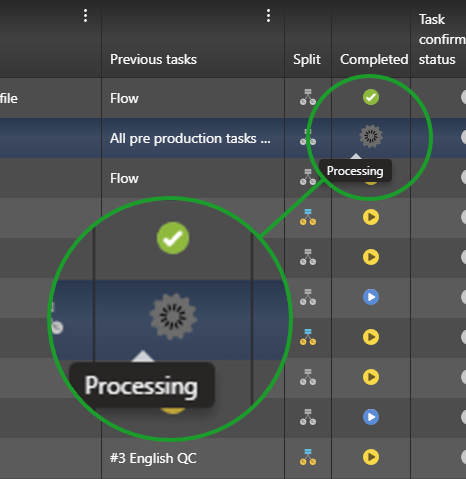
Task: Click the Previous tasks column header
Action: 153,59
